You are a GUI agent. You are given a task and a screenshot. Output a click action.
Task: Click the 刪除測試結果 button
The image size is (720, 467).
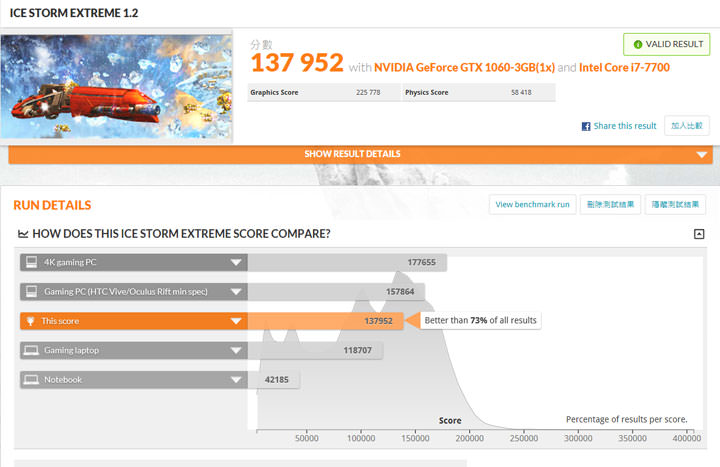pos(610,204)
